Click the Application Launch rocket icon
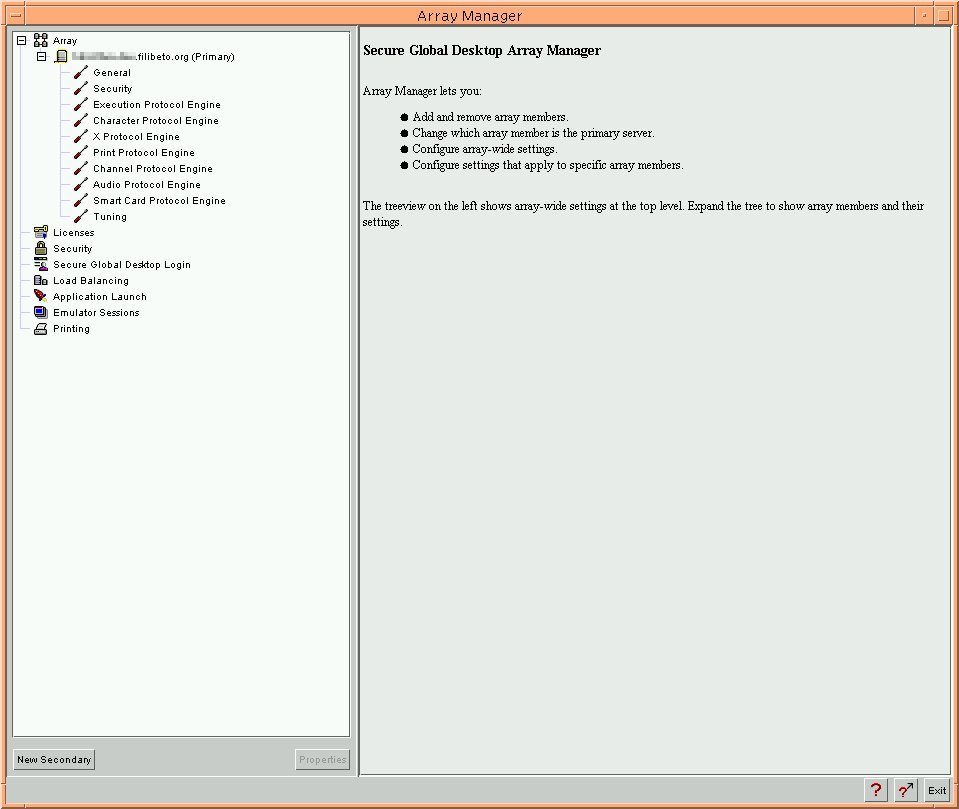This screenshot has width=959, height=809. pyautogui.click(x=40, y=297)
